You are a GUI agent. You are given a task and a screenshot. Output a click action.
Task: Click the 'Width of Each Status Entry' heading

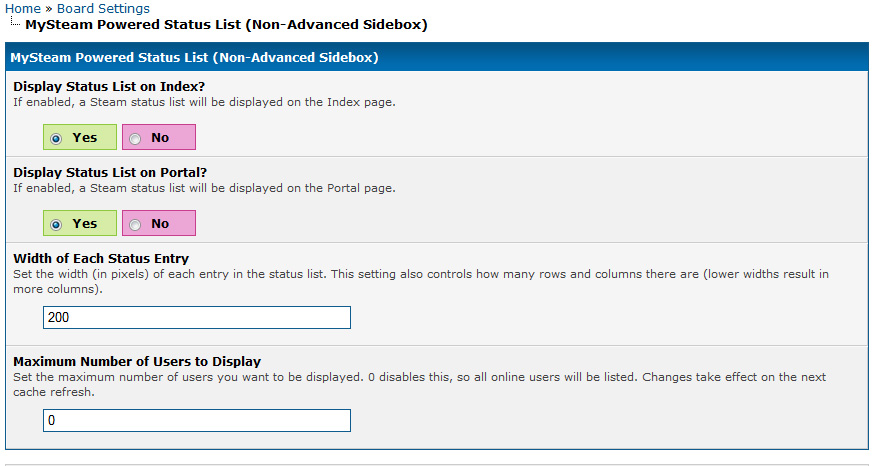[101, 259]
